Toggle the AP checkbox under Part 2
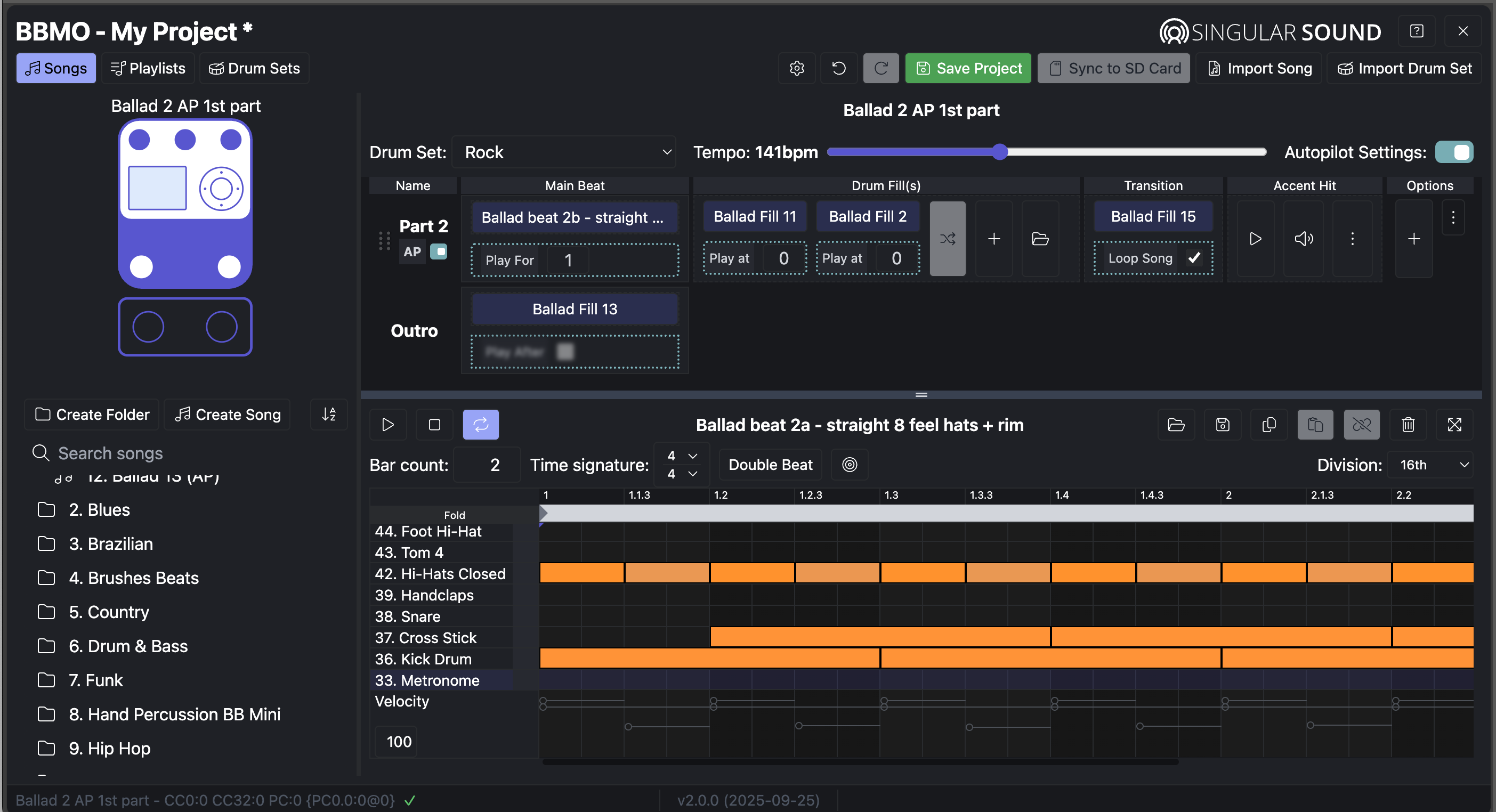The height and width of the screenshot is (812, 1496). coord(439,252)
